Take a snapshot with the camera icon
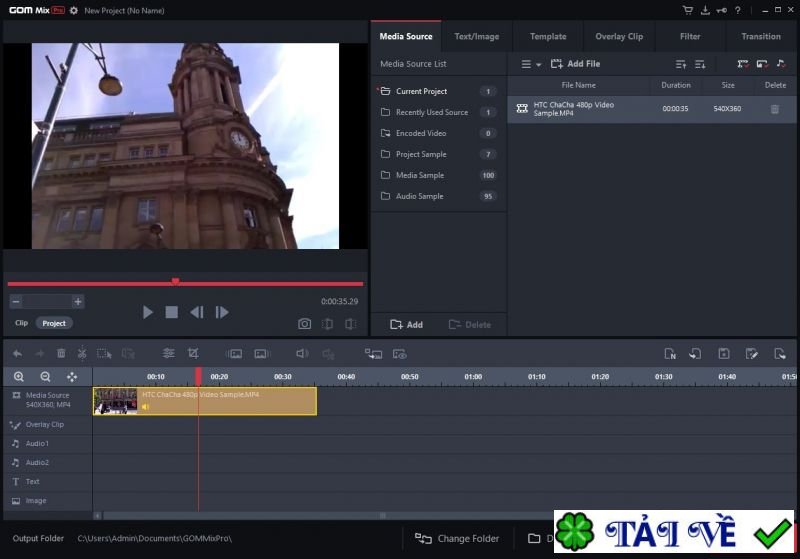The image size is (800, 559). pos(304,324)
